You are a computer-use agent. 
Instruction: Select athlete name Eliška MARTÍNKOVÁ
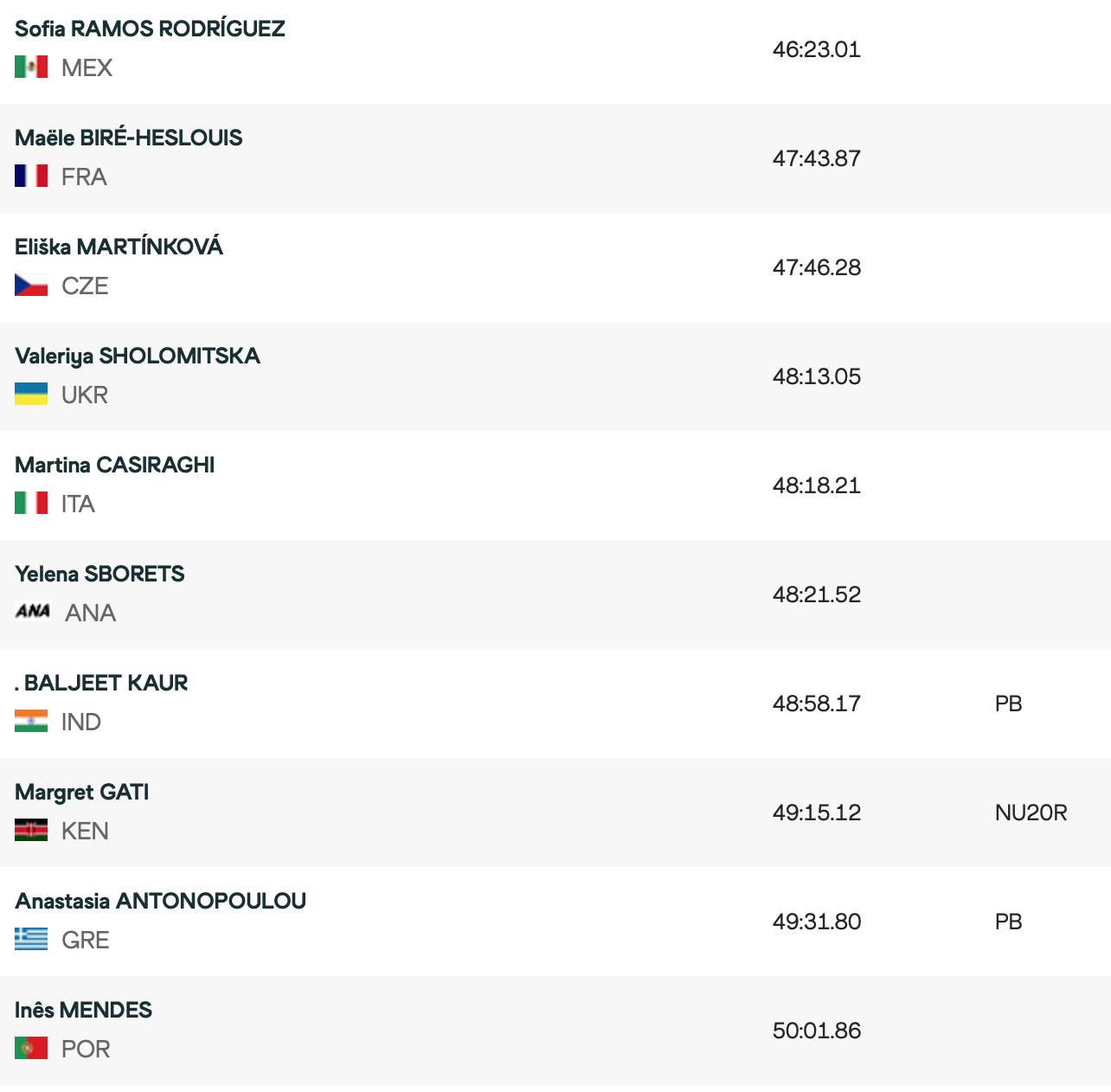[x=119, y=247]
